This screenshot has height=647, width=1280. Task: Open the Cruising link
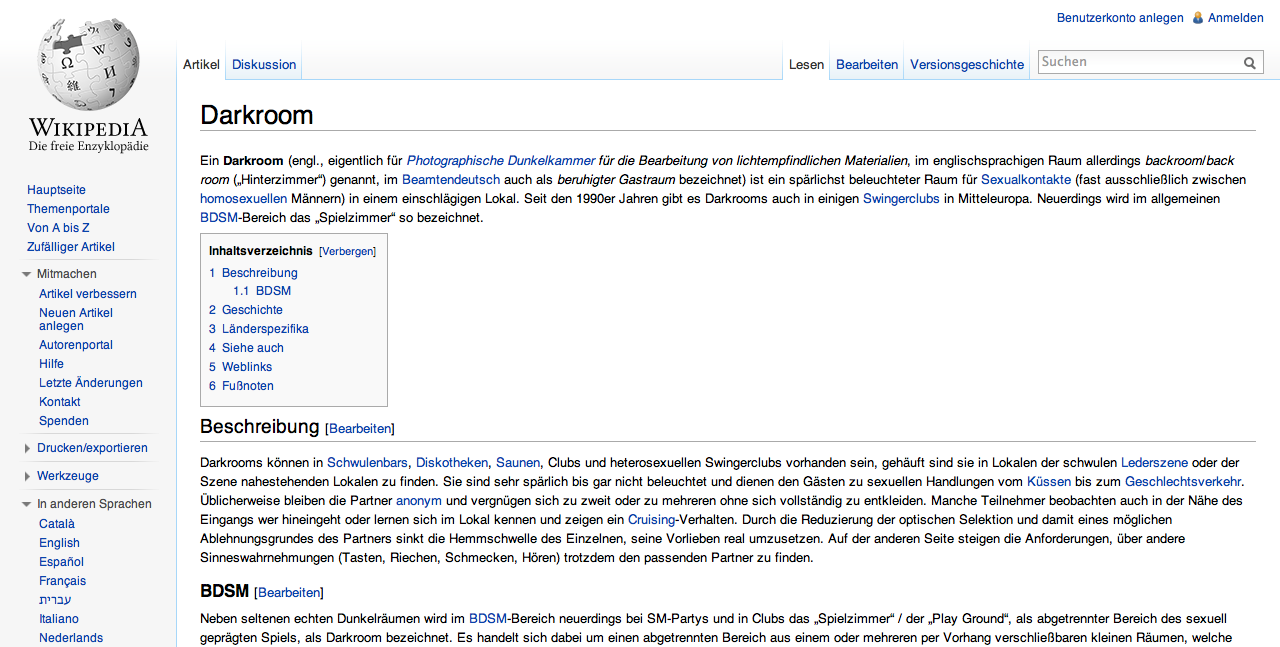[651, 520]
